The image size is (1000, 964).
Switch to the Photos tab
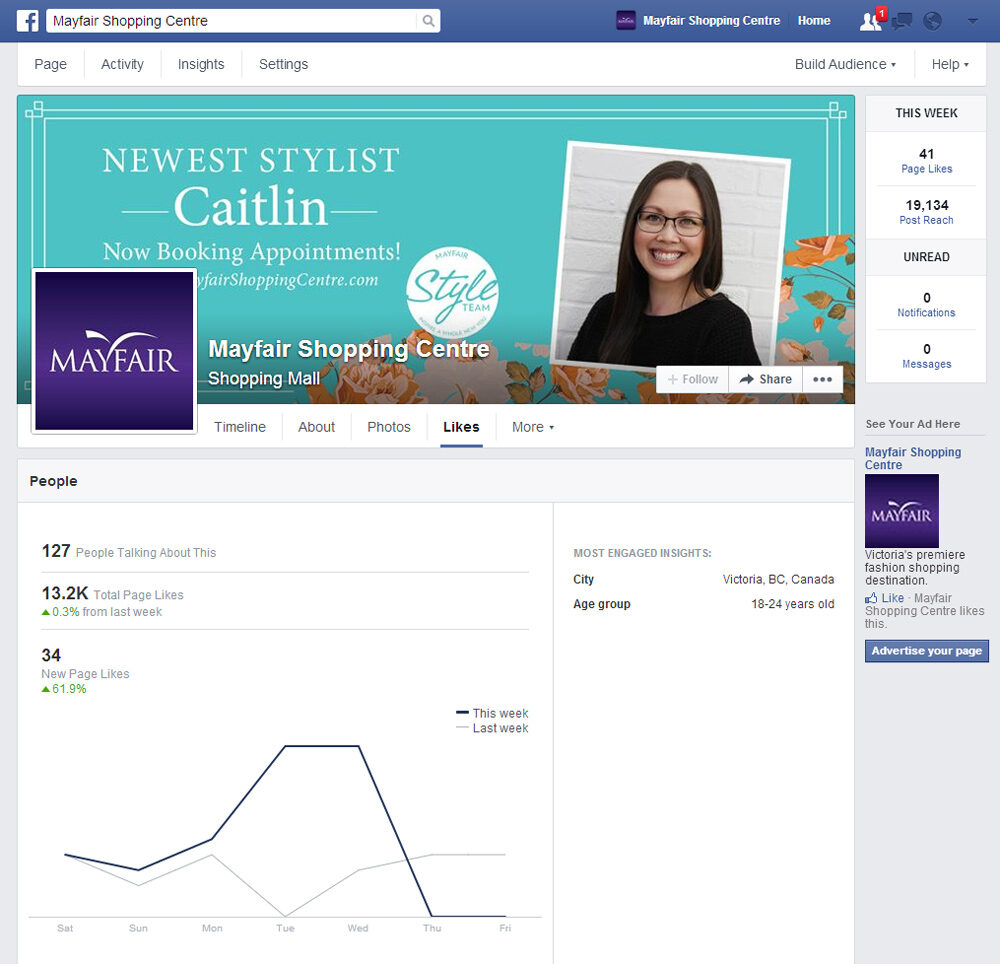[x=389, y=427]
